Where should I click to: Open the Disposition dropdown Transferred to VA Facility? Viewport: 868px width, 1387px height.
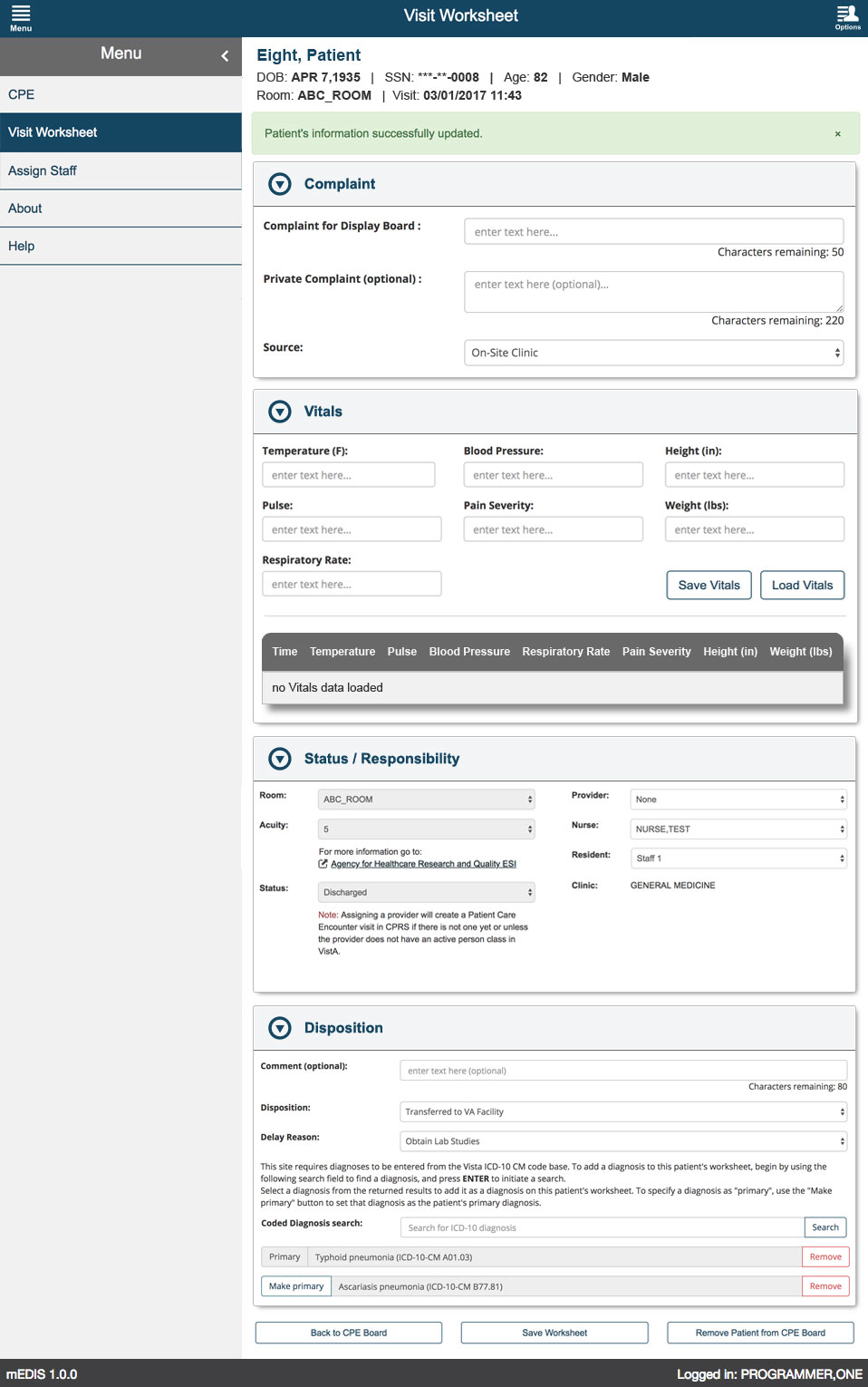(x=623, y=1111)
